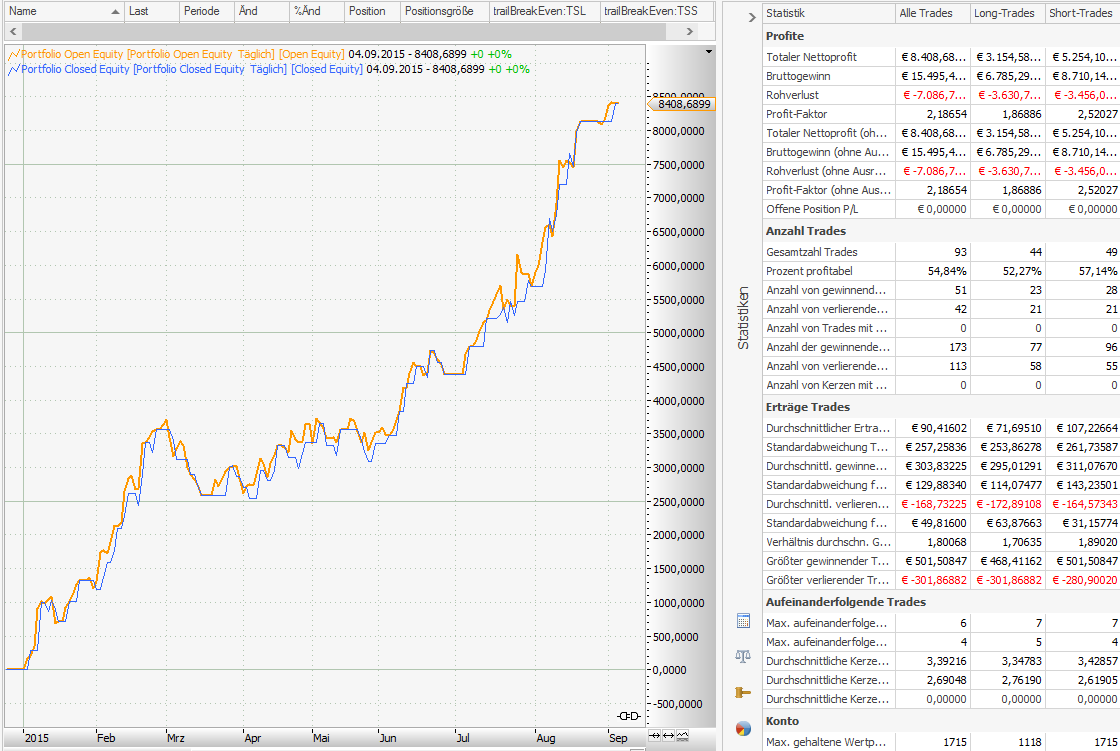1120x751 pixels.
Task: Click the gavel hammer icon
Action: point(743,692)
